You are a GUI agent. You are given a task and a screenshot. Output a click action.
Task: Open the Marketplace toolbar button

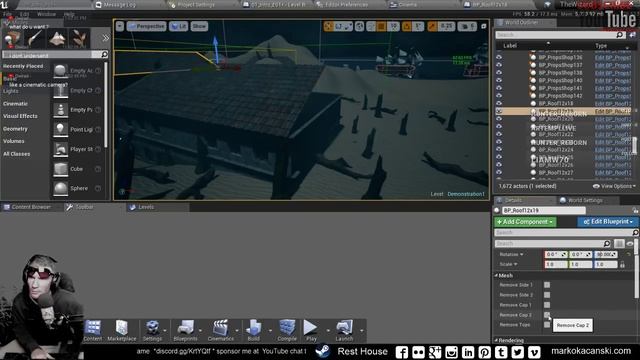[x=122, y=330]
